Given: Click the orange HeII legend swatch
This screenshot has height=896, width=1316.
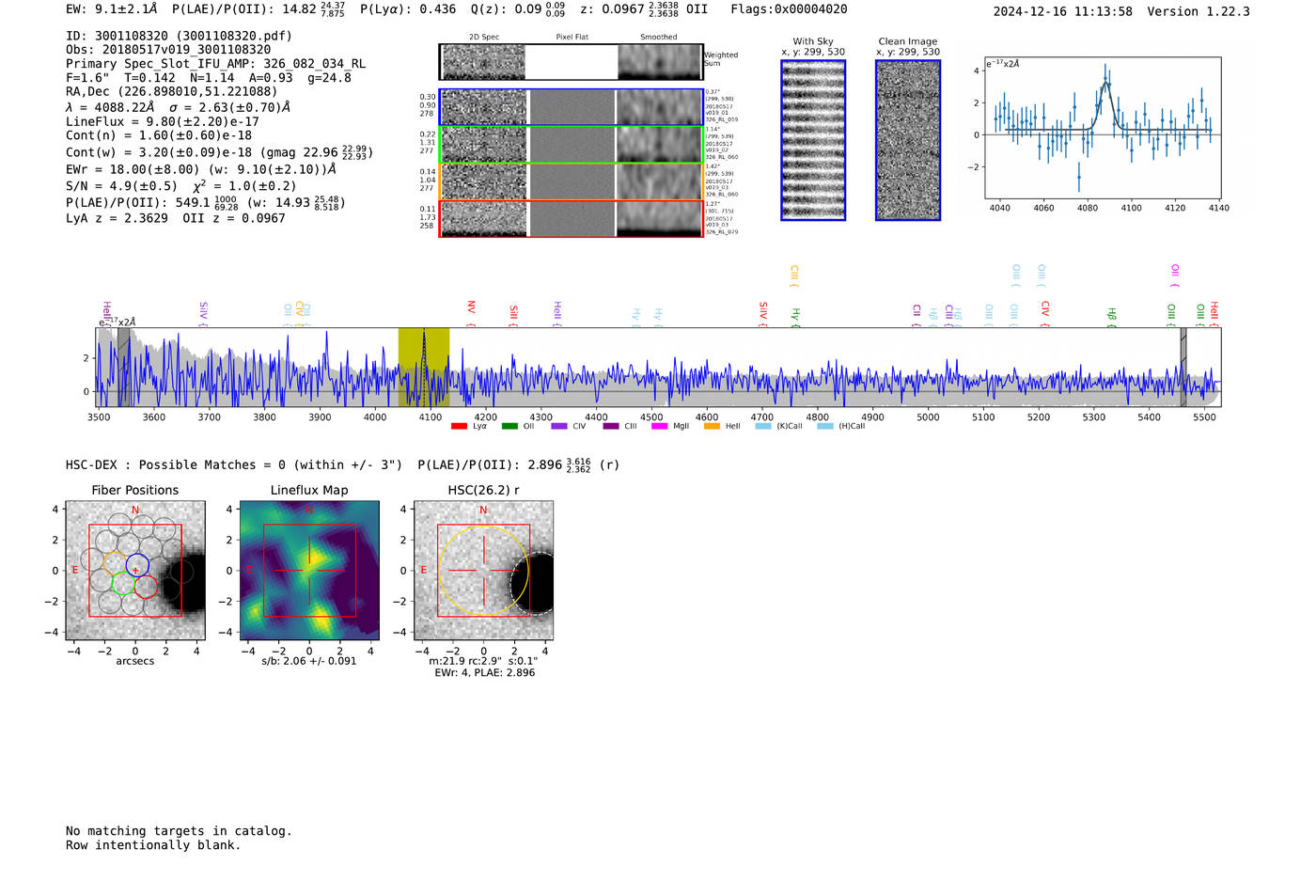Looking at the screenshot, I should pyautogui.click(x=712, y=427).
